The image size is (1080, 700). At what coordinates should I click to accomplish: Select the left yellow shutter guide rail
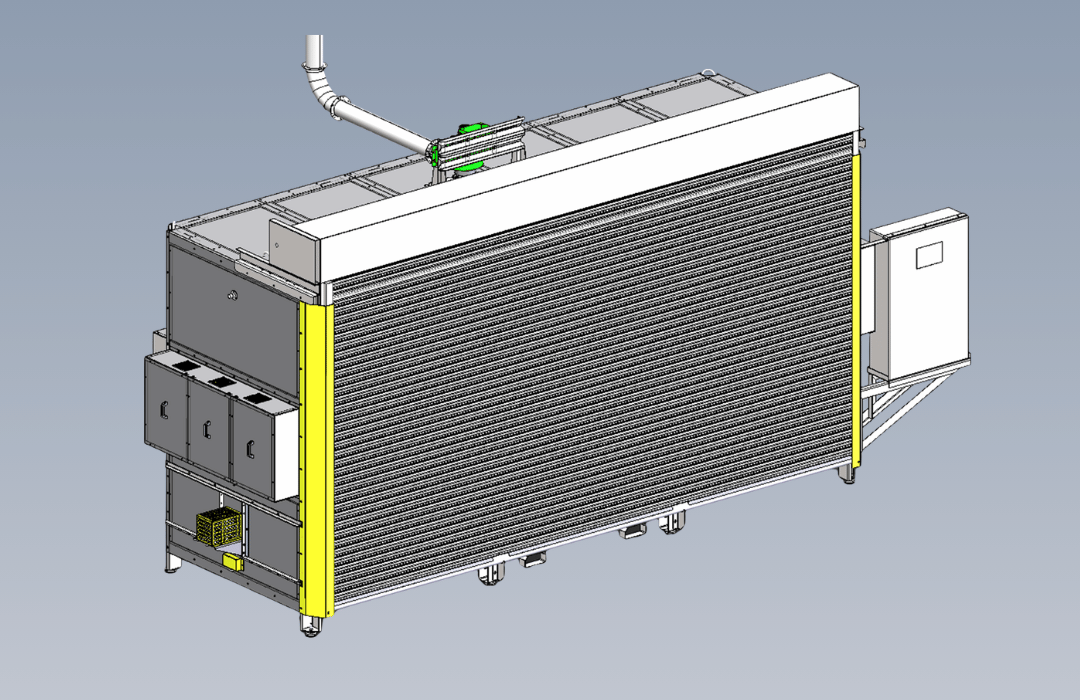click(317, 458)
